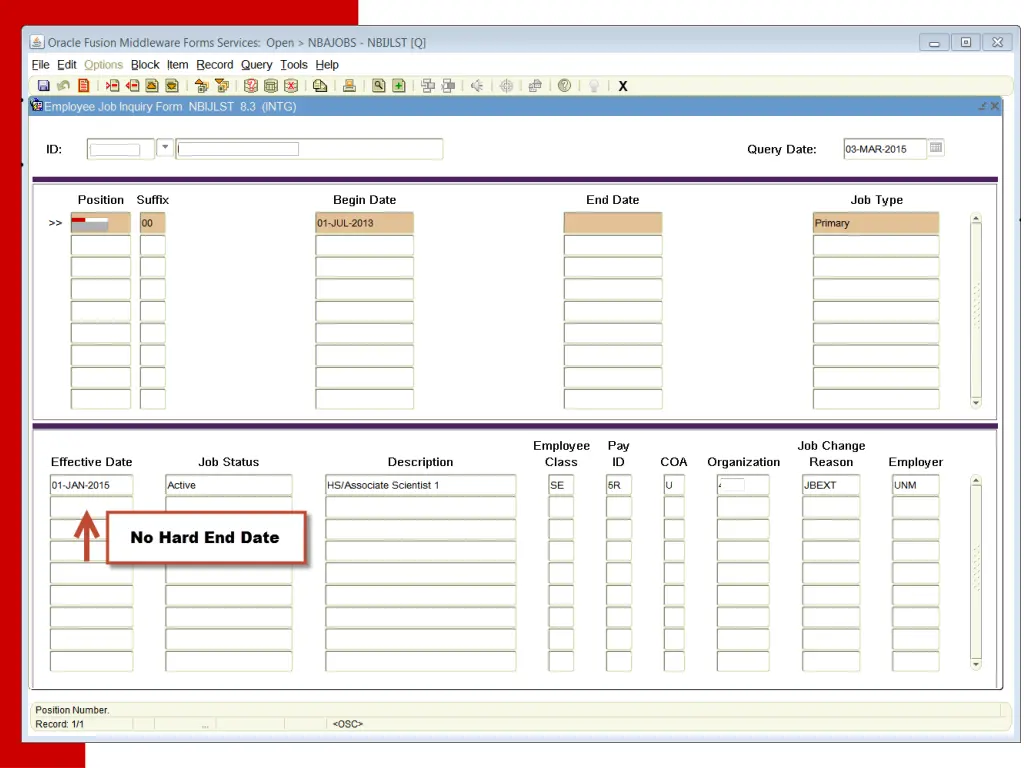Open the File menu
The width and height of the screenshot is (1024, 768).
(x=40, y=65)
